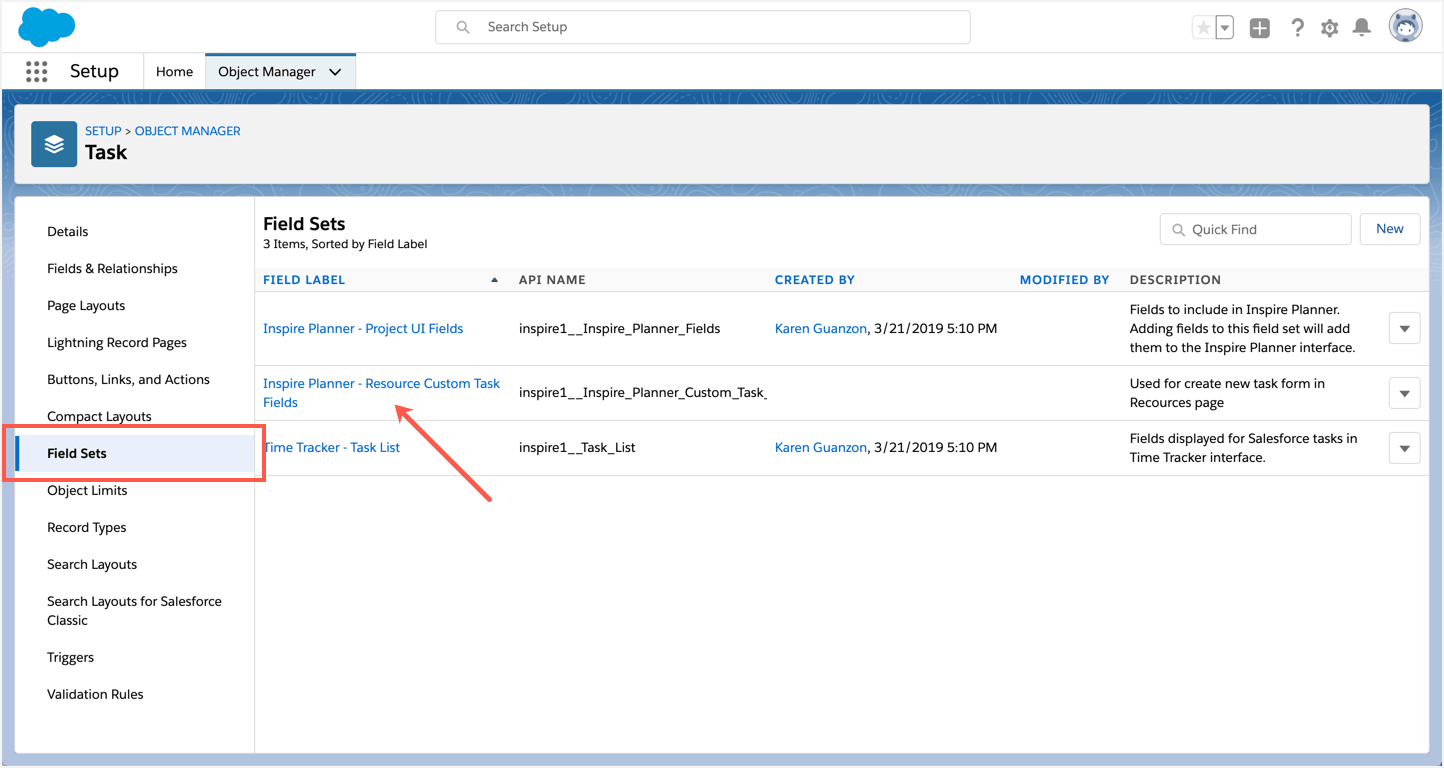The height and width of the screenshot is (768, 1444).
Task: Check notifications with the bell icon
Action: tap(1361, 27)
